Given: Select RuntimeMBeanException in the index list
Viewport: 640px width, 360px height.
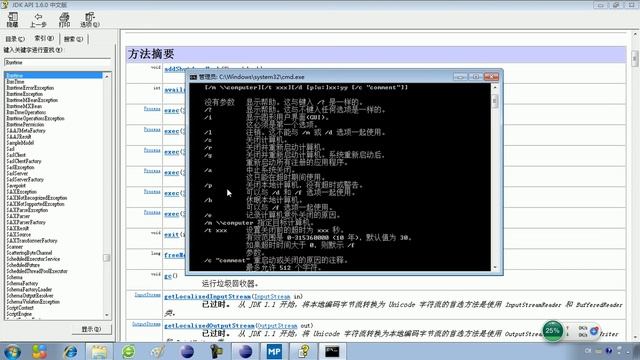Looking at the screenshot, I should pos(32,100).
